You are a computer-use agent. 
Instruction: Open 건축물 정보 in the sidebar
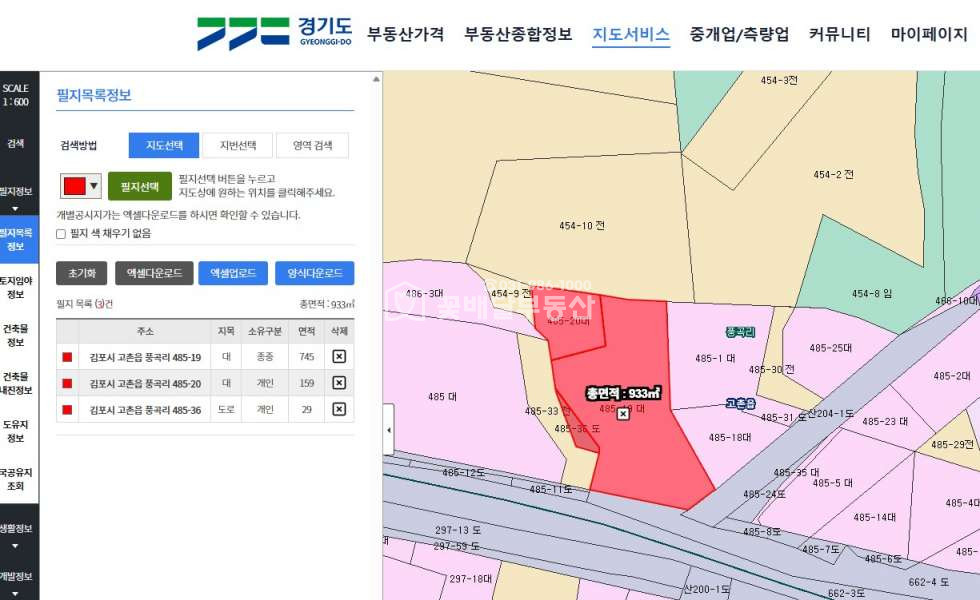click(x=16, y=335)
